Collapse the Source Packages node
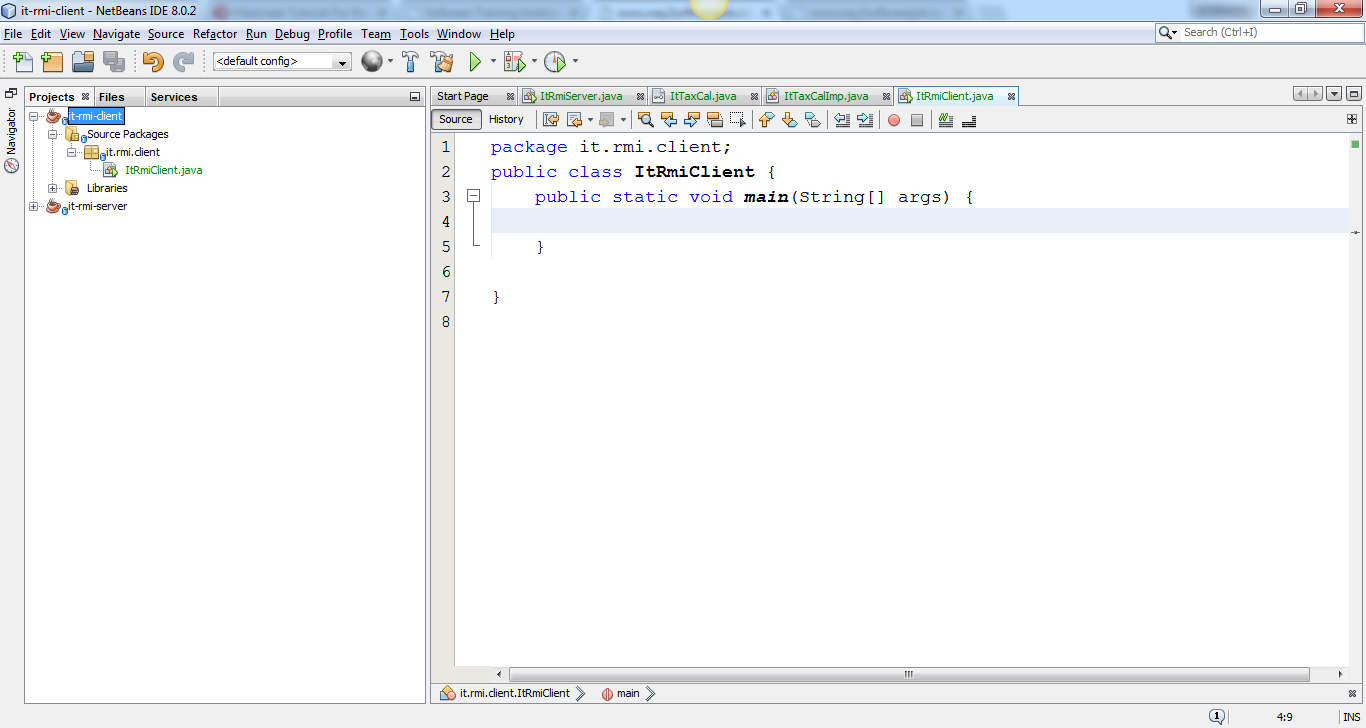 [53, 134]
